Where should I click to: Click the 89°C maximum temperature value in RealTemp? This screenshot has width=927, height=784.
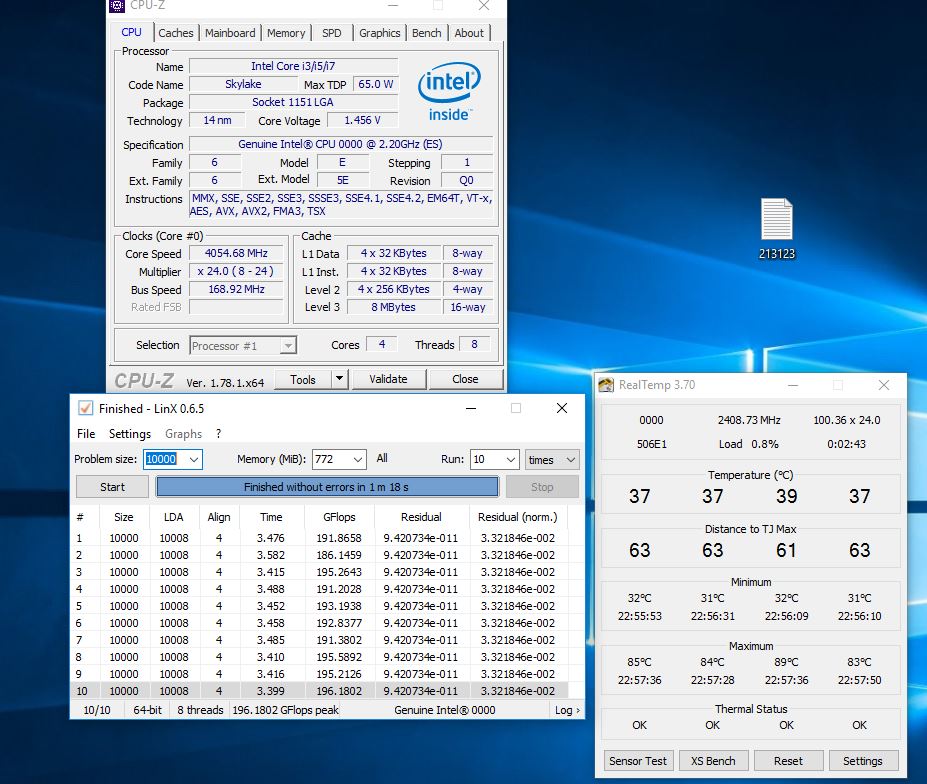(x=786, y=662)
